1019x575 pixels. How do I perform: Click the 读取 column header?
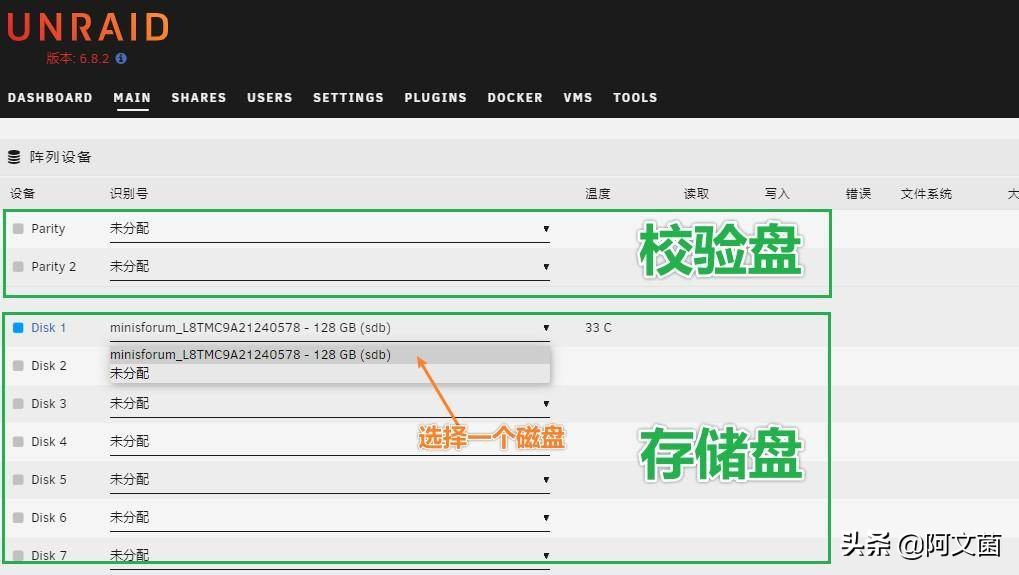pos(696,194)
